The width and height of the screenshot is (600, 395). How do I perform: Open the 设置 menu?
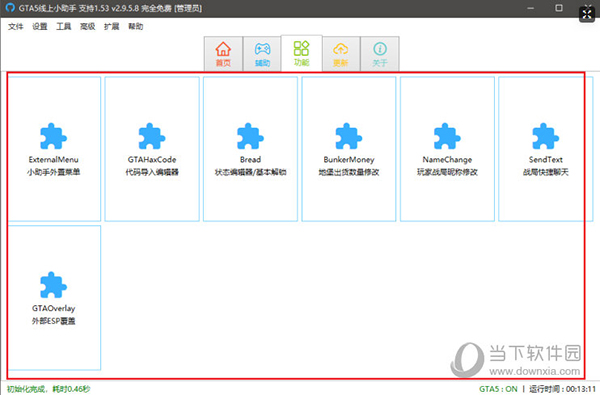tap(40, 26)
